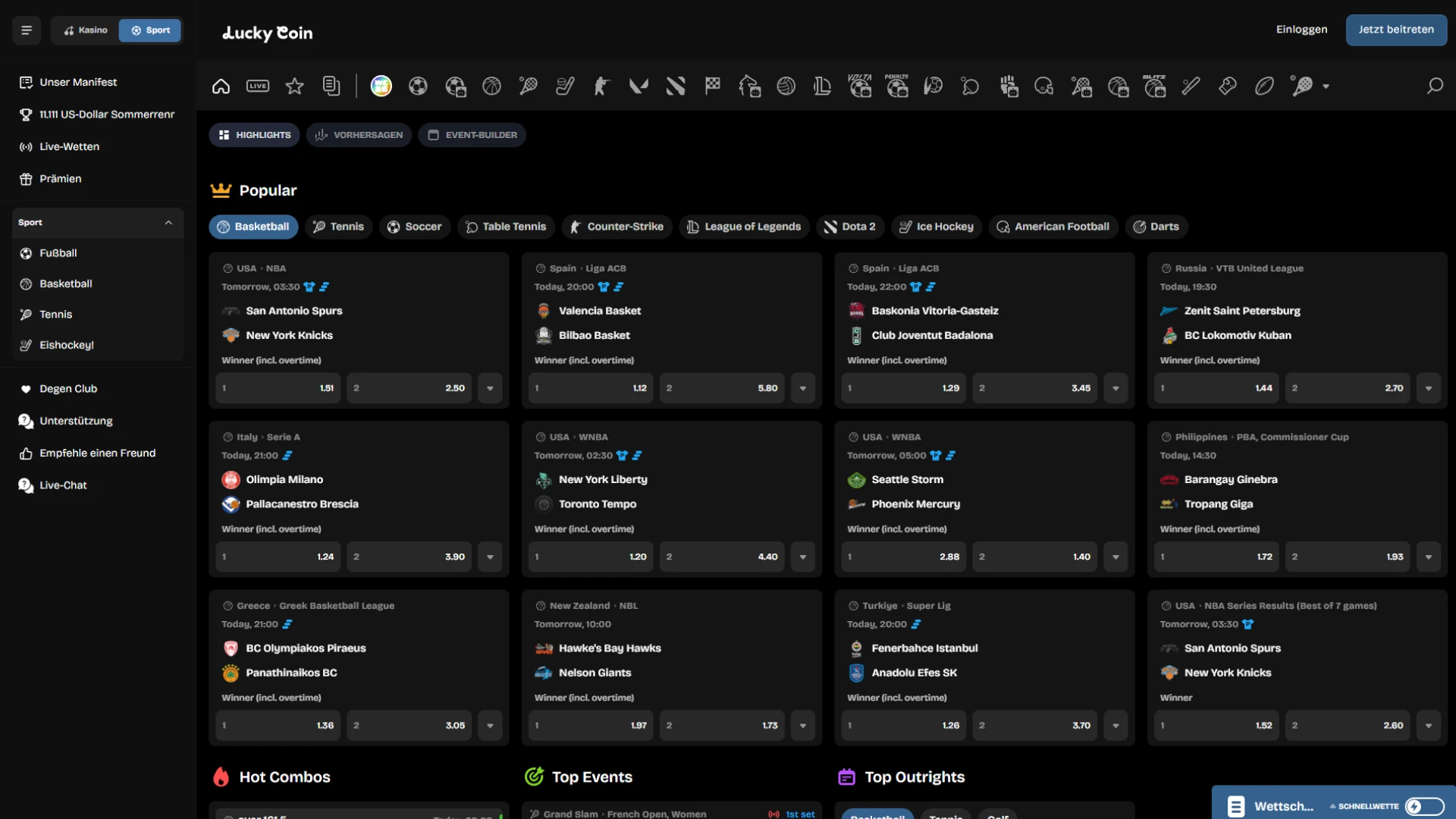Open Live-Chat in sidebar
This screenshot has height=819, width=1456.
tap(63, 485)
